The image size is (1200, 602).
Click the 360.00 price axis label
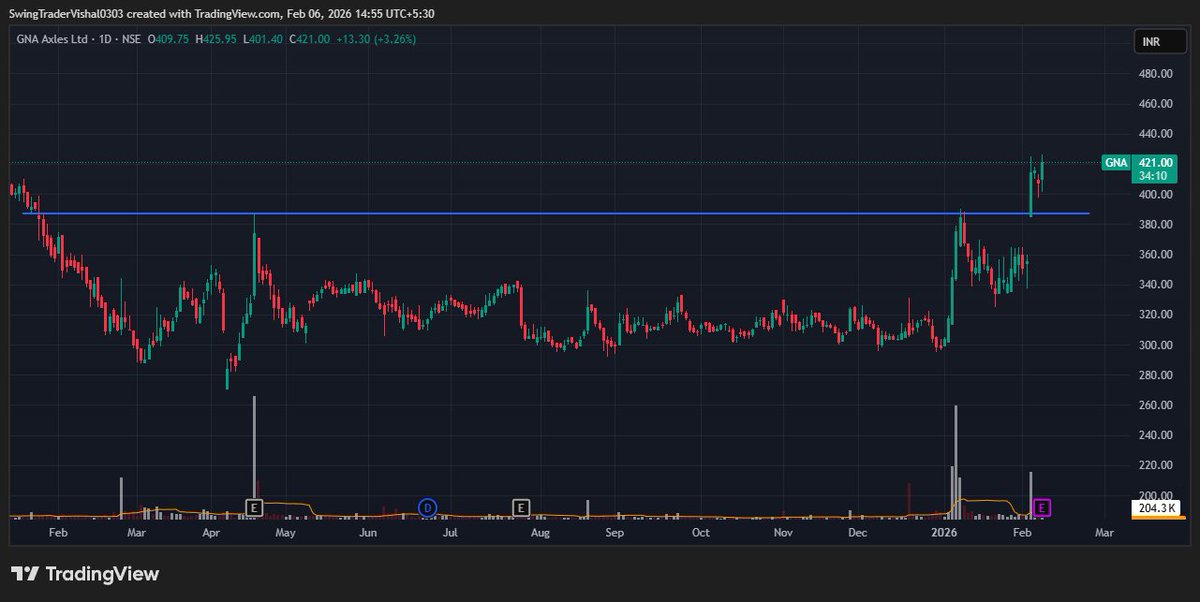click(x=1156, y=255)
